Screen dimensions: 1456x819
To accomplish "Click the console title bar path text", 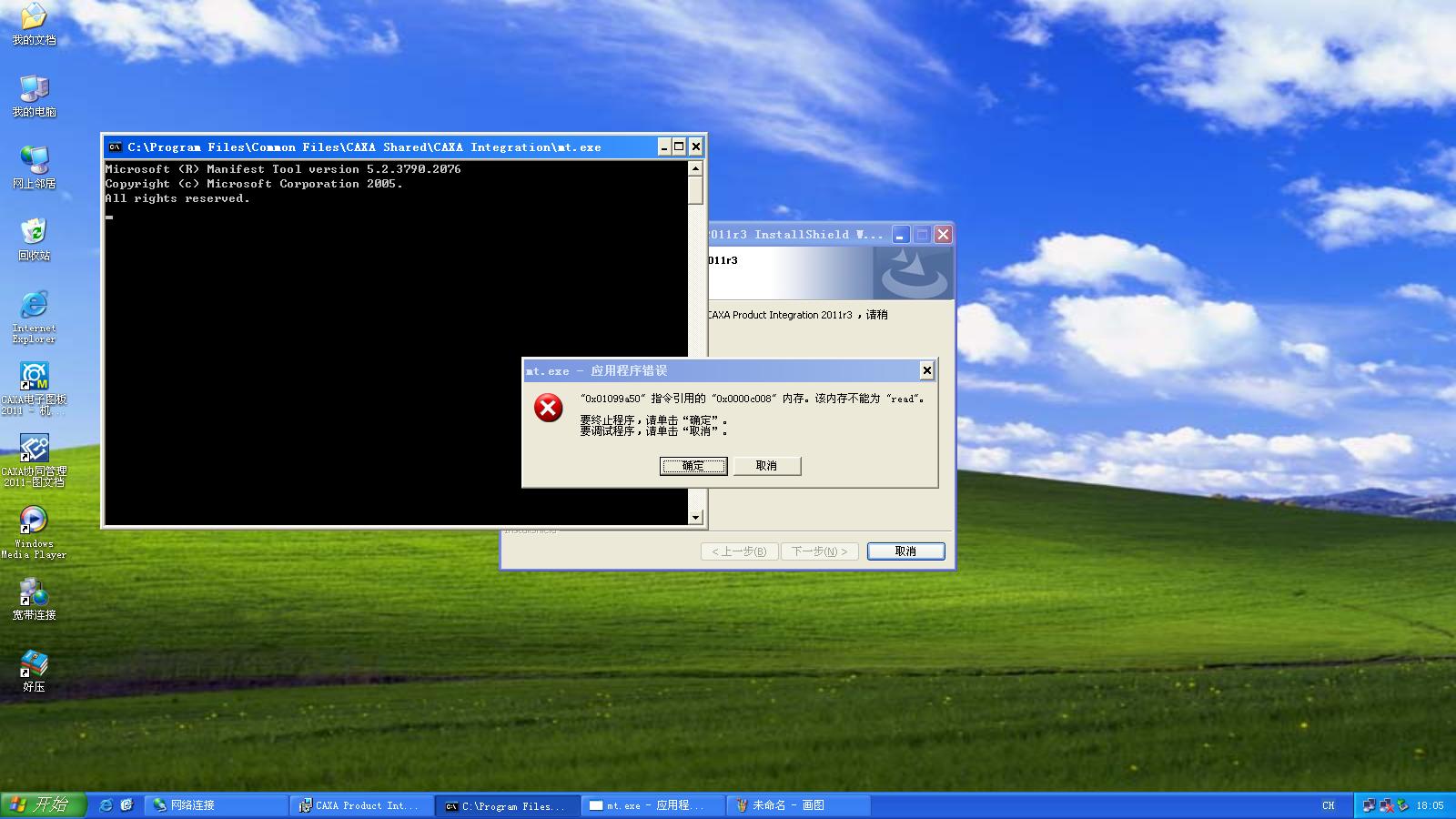I will (364, 147).
